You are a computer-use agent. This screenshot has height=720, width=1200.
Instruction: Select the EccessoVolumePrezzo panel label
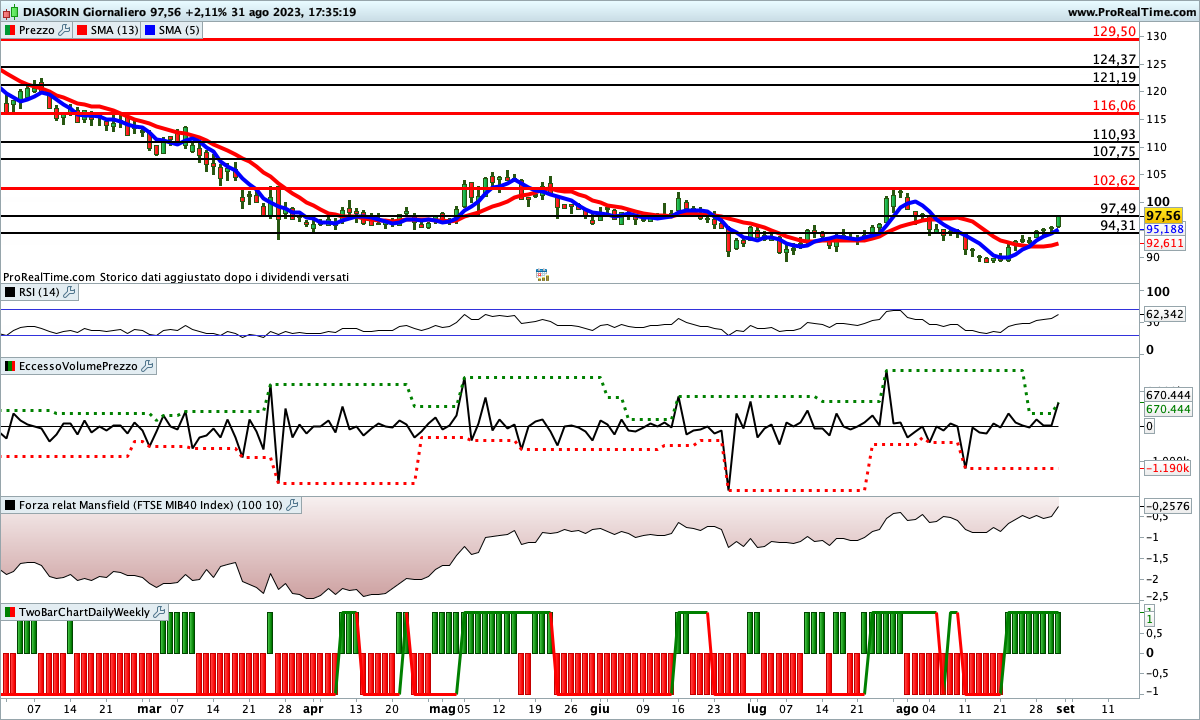pyautogui.click(x=78, y=367)
